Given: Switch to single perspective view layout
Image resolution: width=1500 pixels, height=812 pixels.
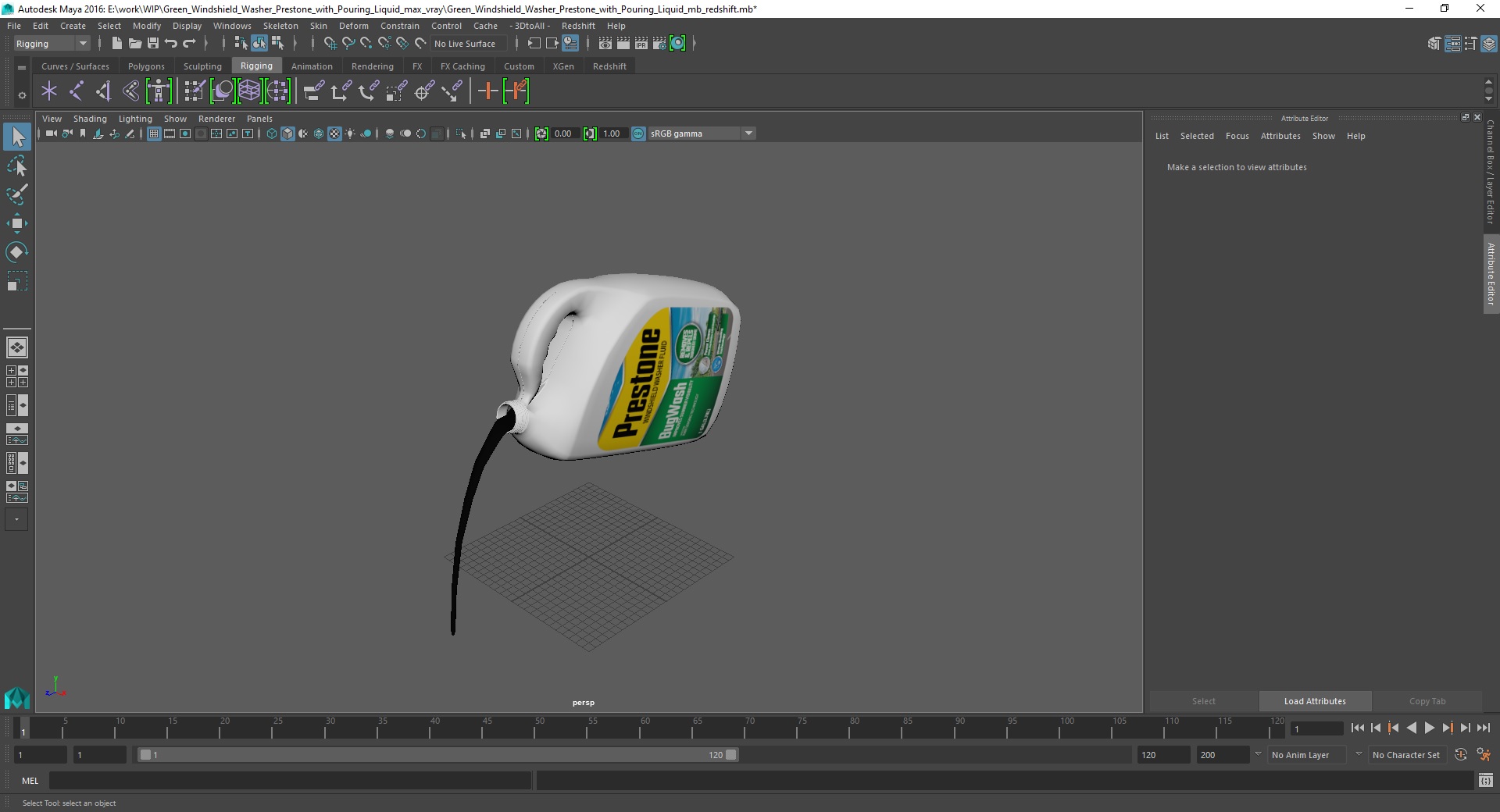Looking at the screenshot, I should click(17, 347).
